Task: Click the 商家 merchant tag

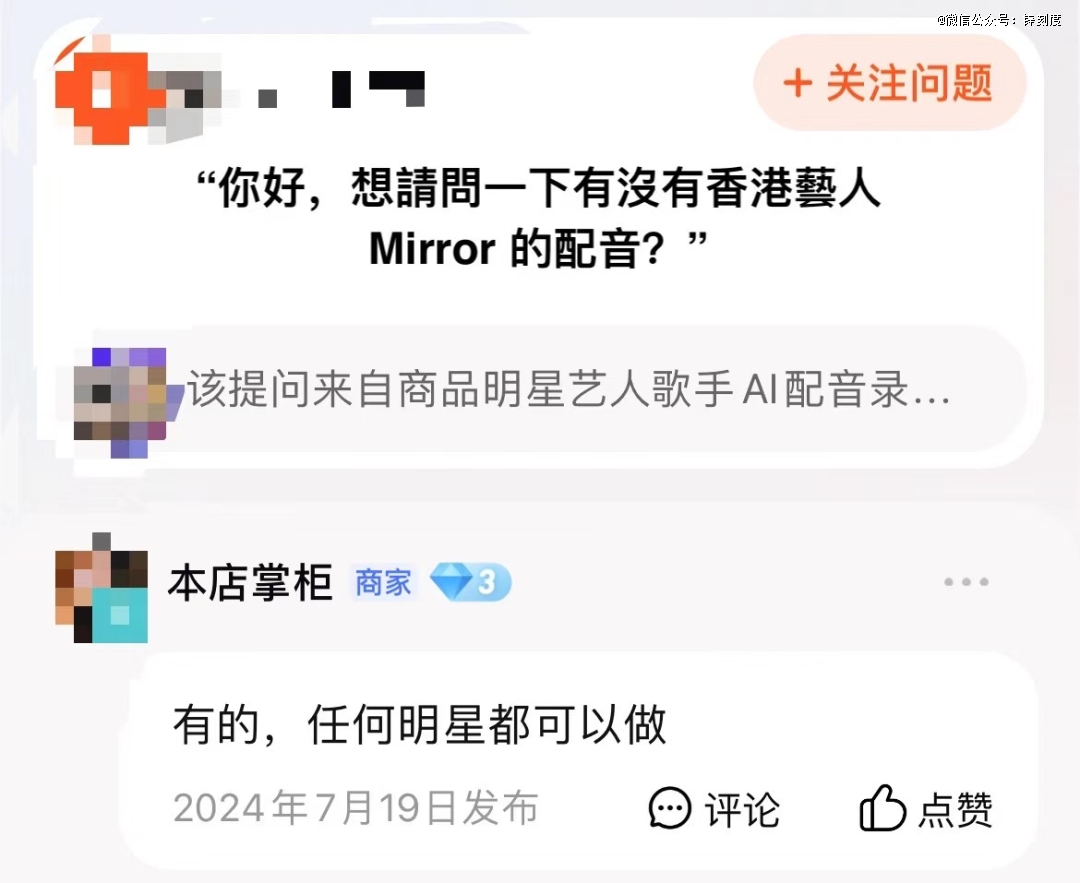Action: click(384, 583)
